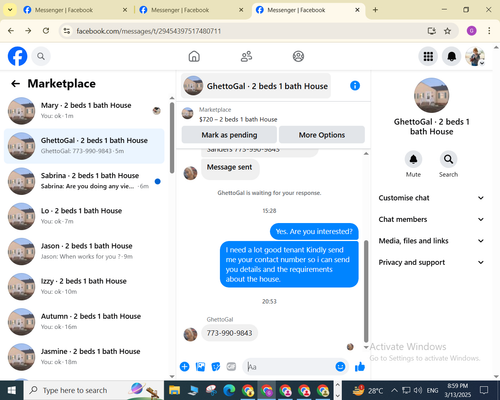Open Jason's conversation
This screenshot has height=400, width=500.
(x=84, y=251)
